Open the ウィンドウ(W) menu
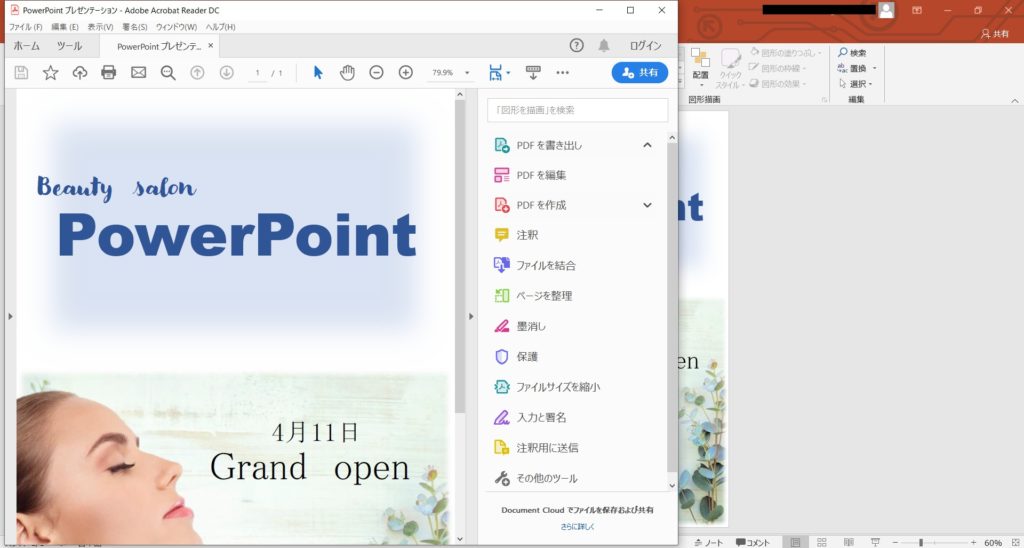The width and height of the screenshot is (1024, 548). click(x=176, y=27)
